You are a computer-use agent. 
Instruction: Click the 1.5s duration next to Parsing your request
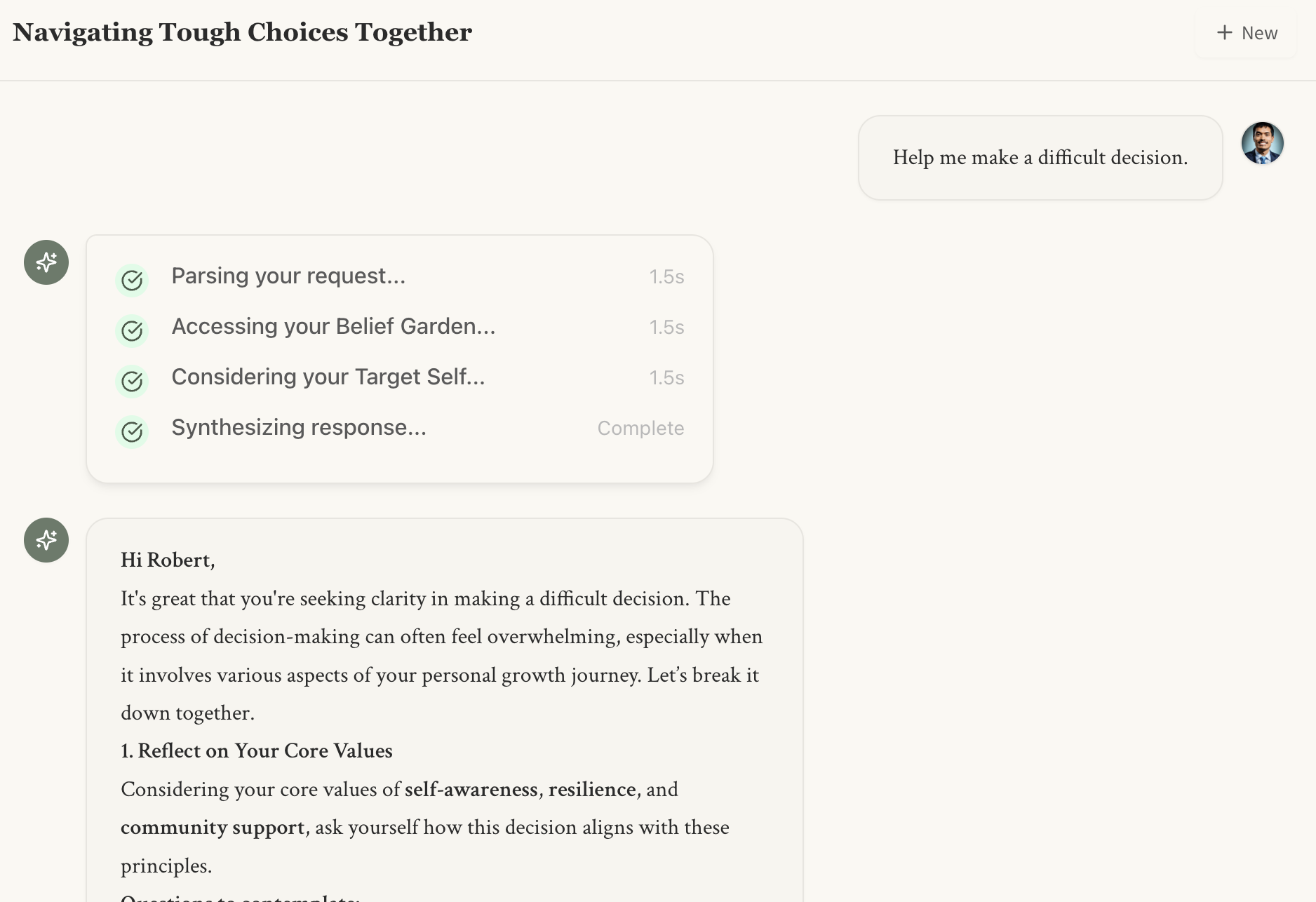(666, 277)
